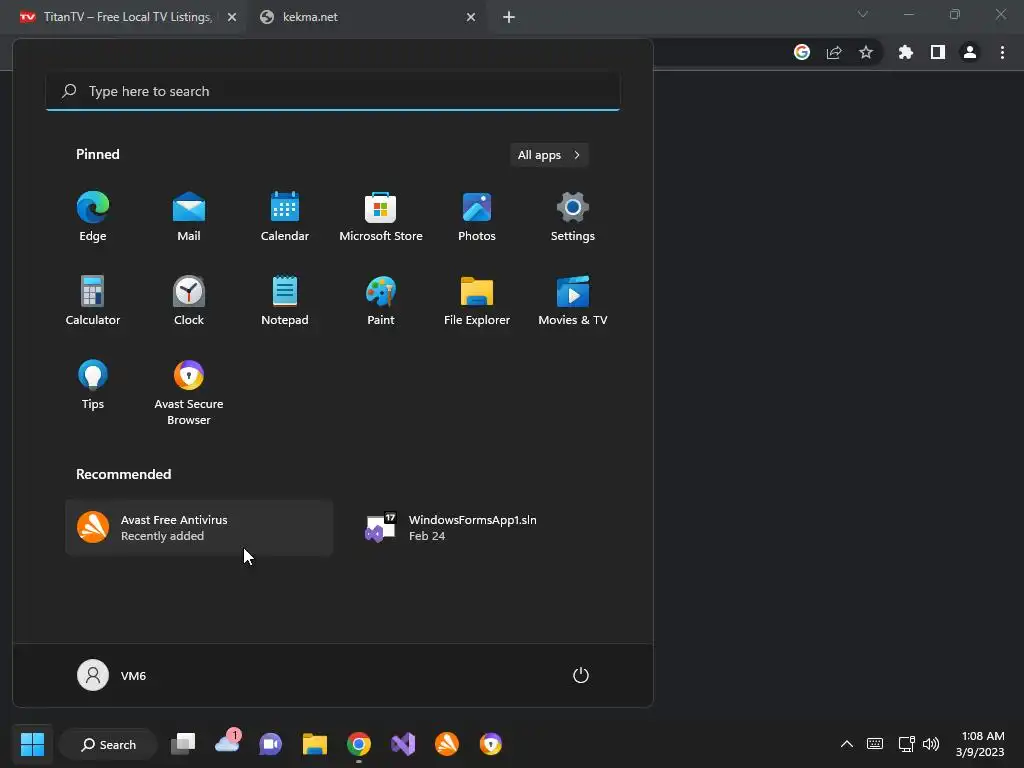The image size is (1024, 768).
Task: Open Avast Secure Browser taskbar icon
Action: (490, 744)
